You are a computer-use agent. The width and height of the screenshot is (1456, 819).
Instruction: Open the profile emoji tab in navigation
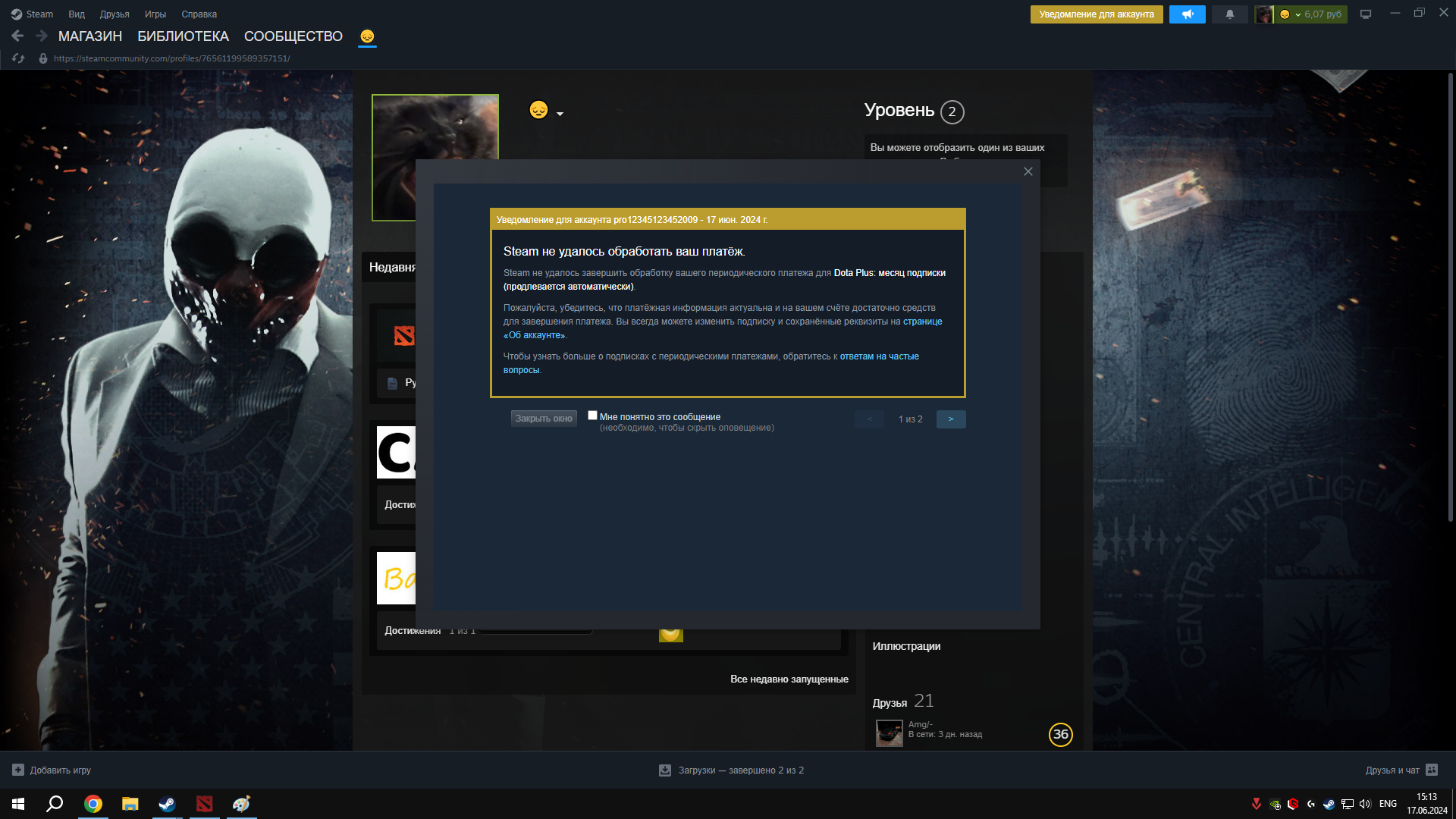point(367,36)
